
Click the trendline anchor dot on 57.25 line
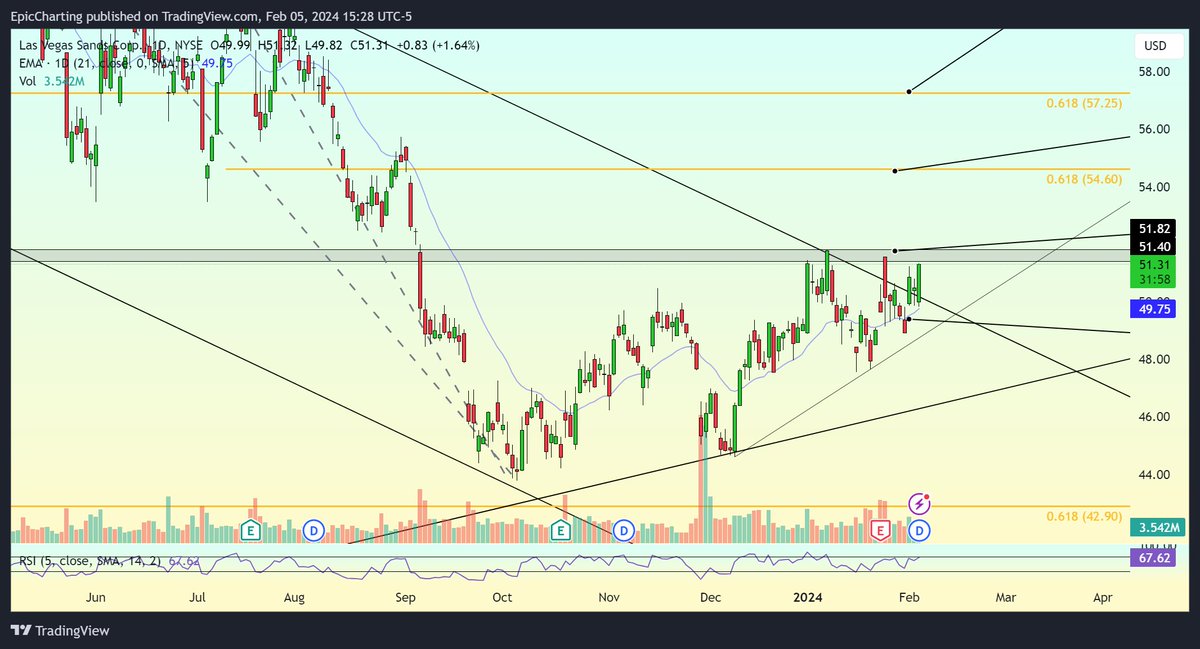(x=909, y=92)
